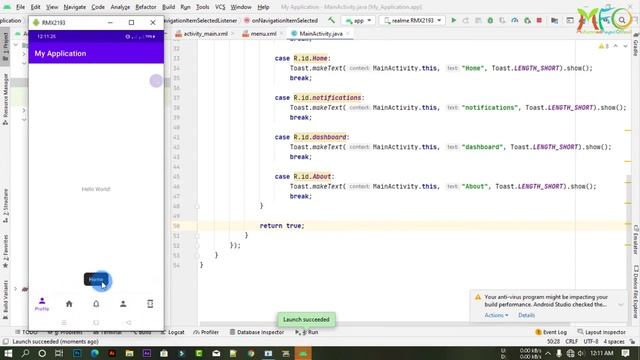Image resolution: width=640 pixels, height=360 pixels.
Task: Open the app run configuration dropdown
Action: tap(358, 20)
